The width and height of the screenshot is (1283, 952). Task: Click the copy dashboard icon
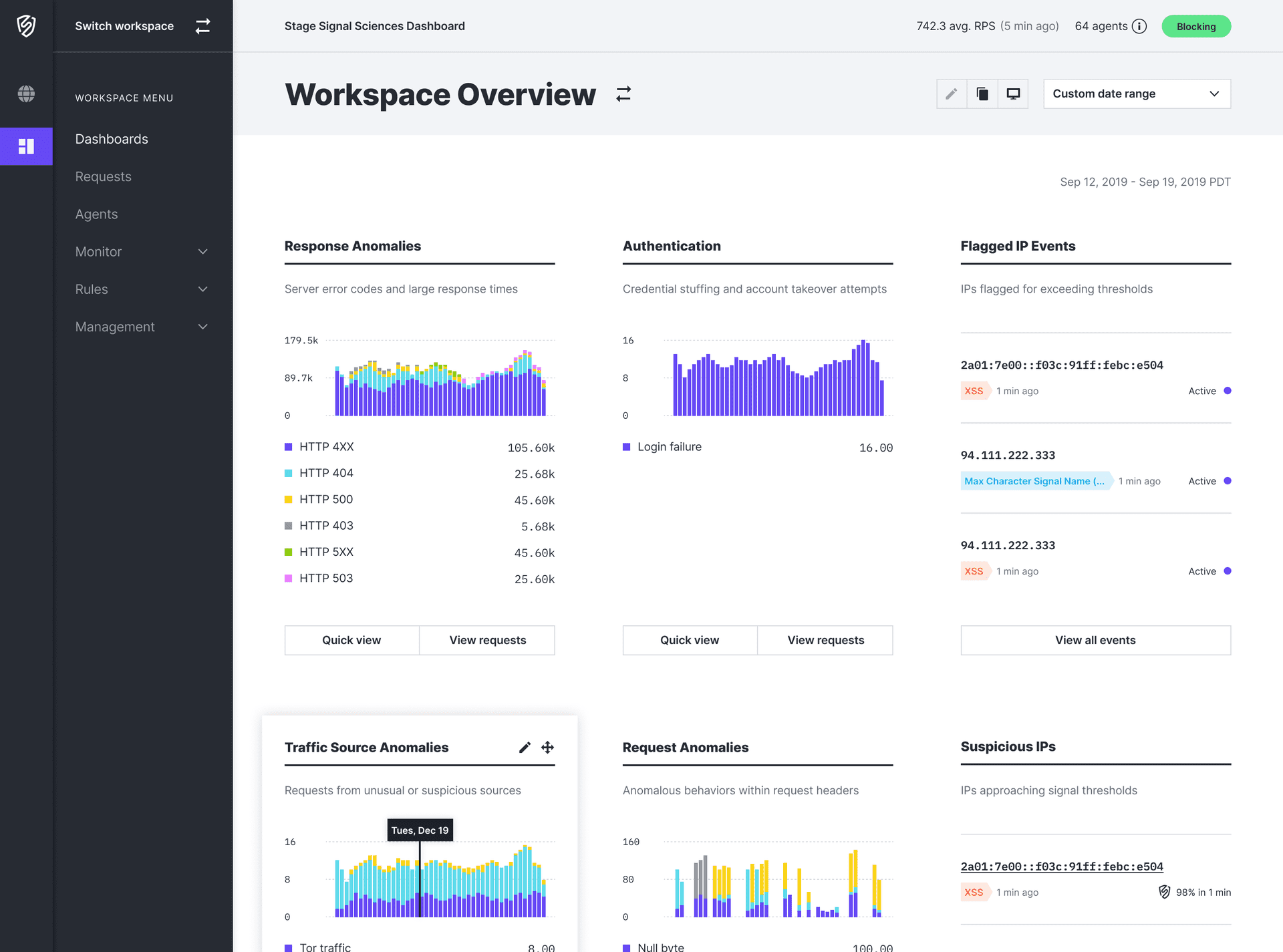pyautogui.click(x=982, y=94)
